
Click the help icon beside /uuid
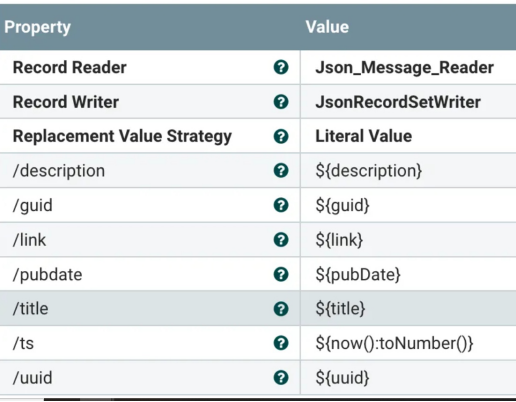(x=281, y=378)
